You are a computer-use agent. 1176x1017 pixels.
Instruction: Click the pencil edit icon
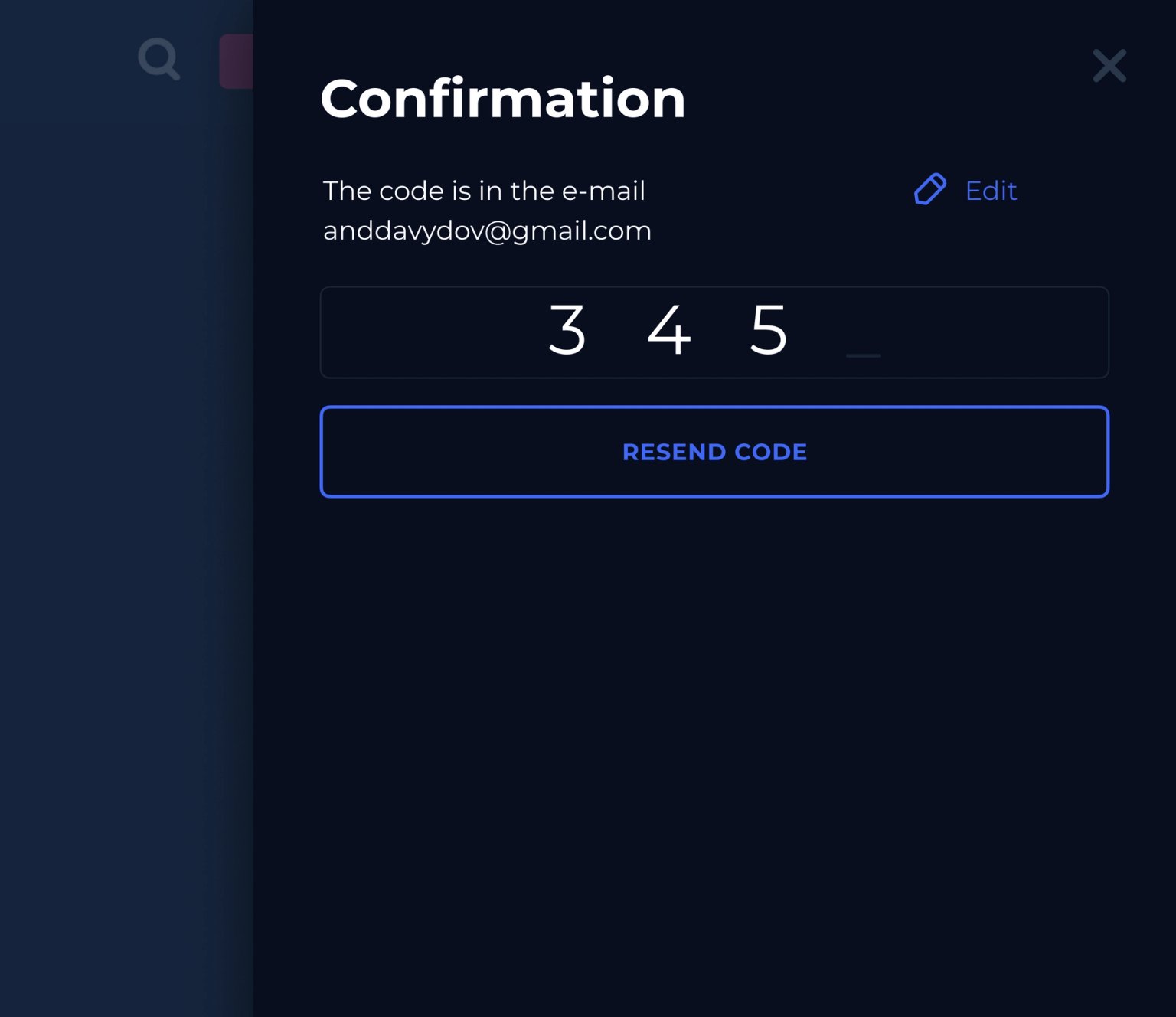point(929,189)
